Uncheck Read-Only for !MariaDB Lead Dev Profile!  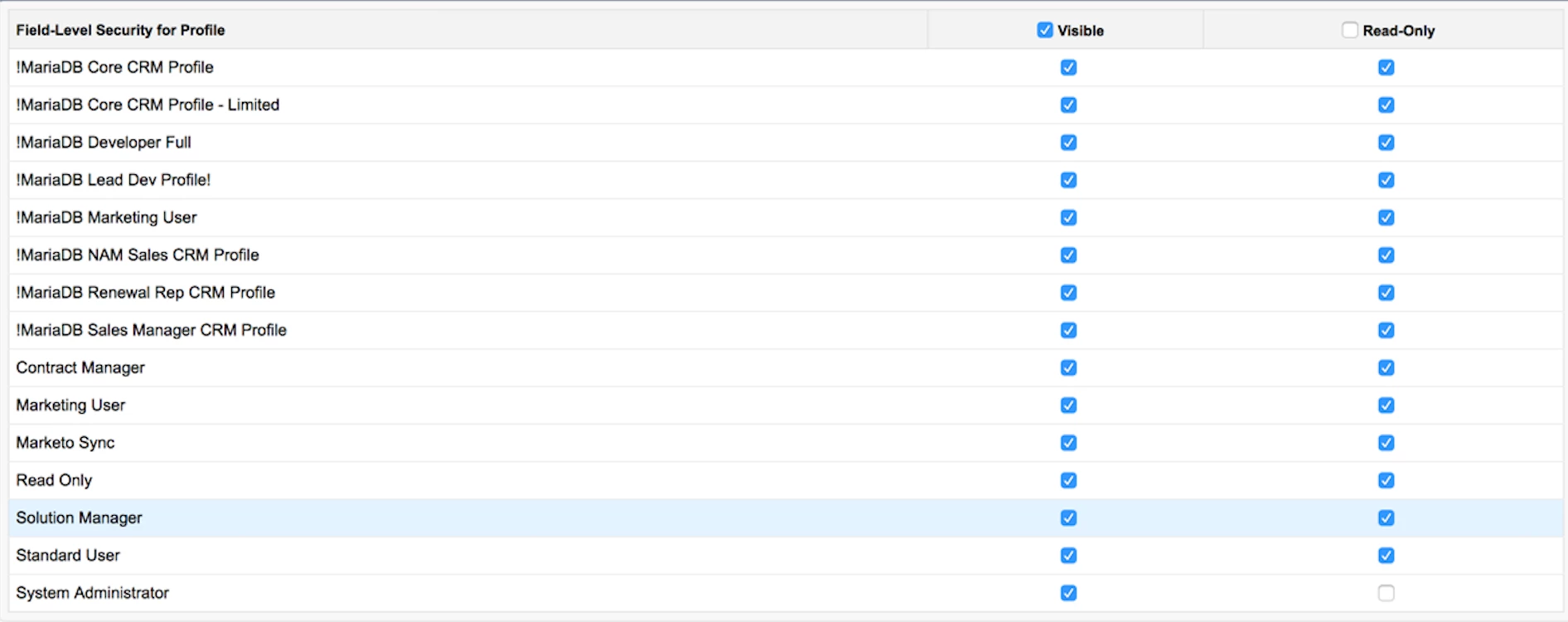tap(1387, 180)
